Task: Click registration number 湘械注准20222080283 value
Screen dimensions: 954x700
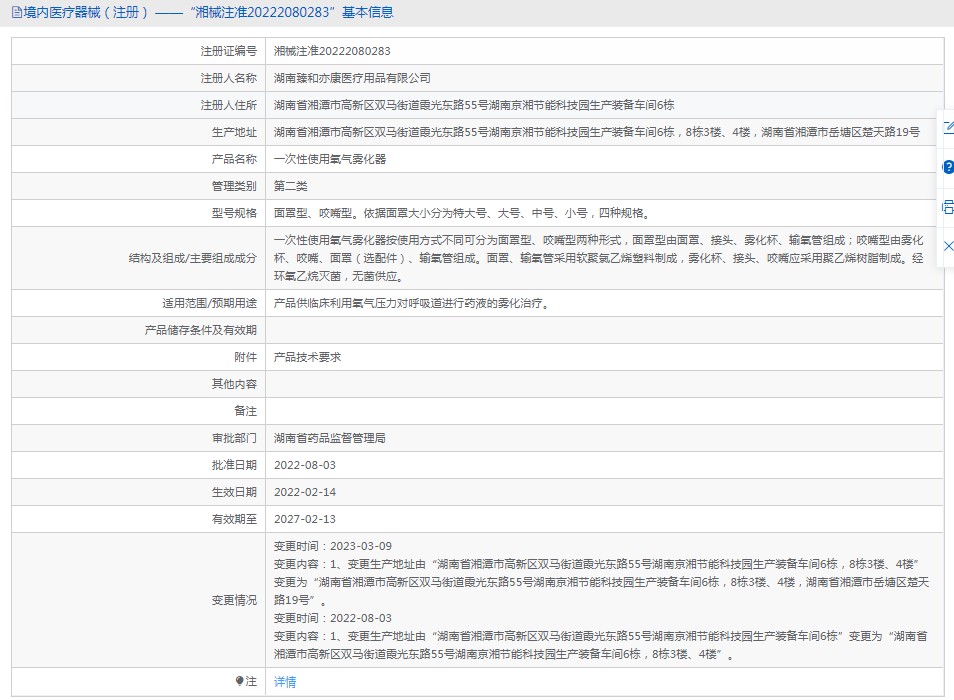Action: (x=332, y=51)
